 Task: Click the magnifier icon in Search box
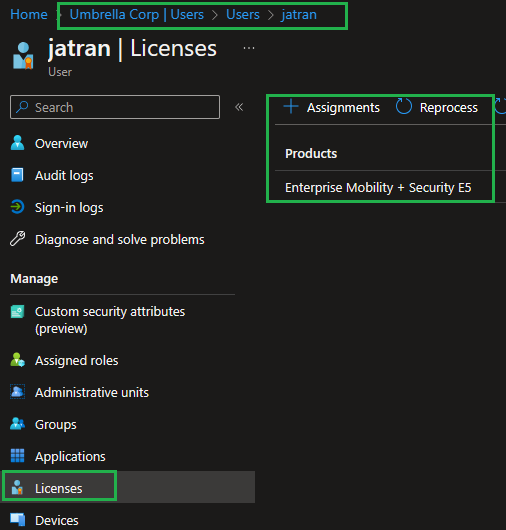22,107
